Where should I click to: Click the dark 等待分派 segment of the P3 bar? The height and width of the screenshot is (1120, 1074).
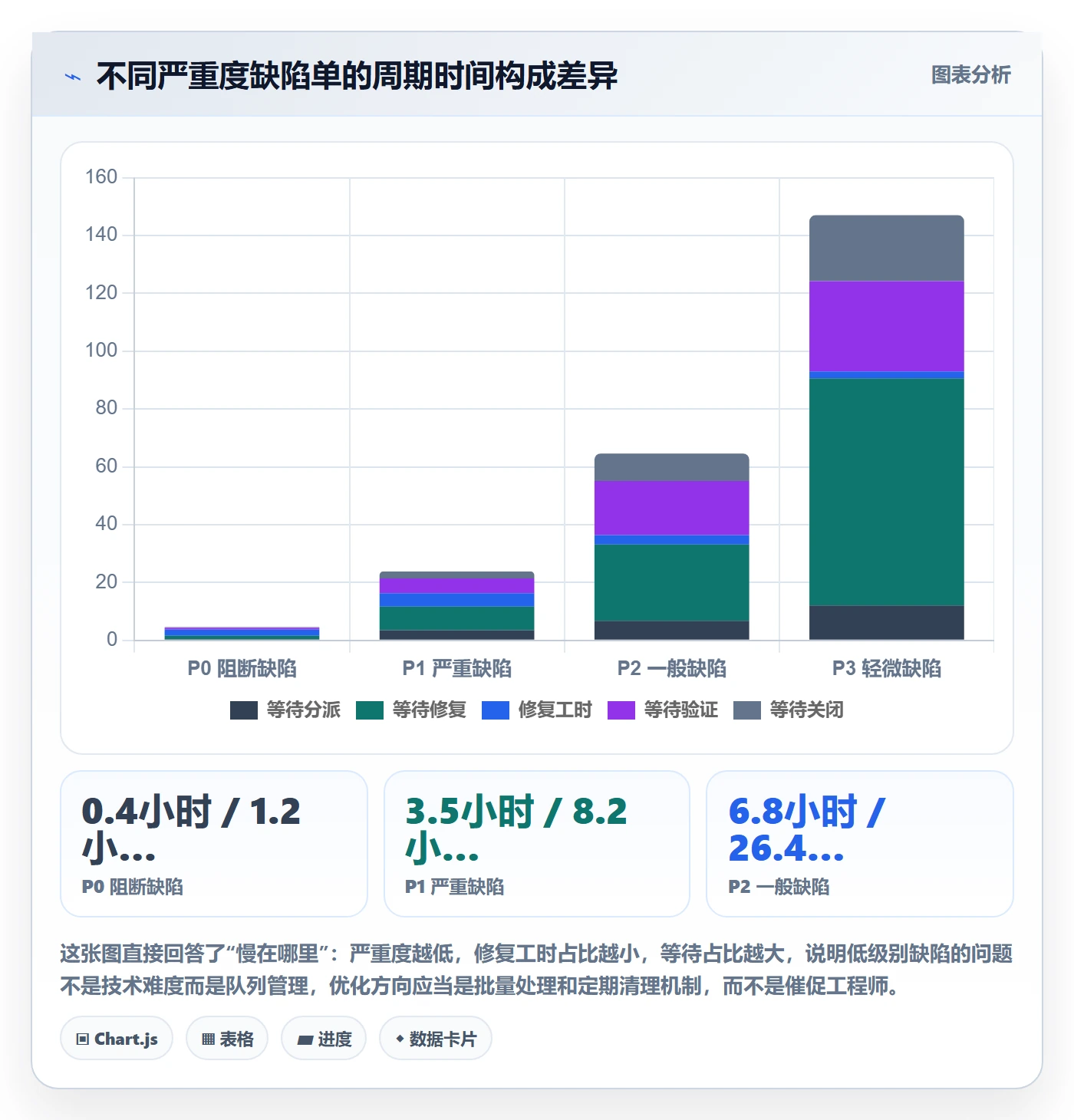pos(887,623)
